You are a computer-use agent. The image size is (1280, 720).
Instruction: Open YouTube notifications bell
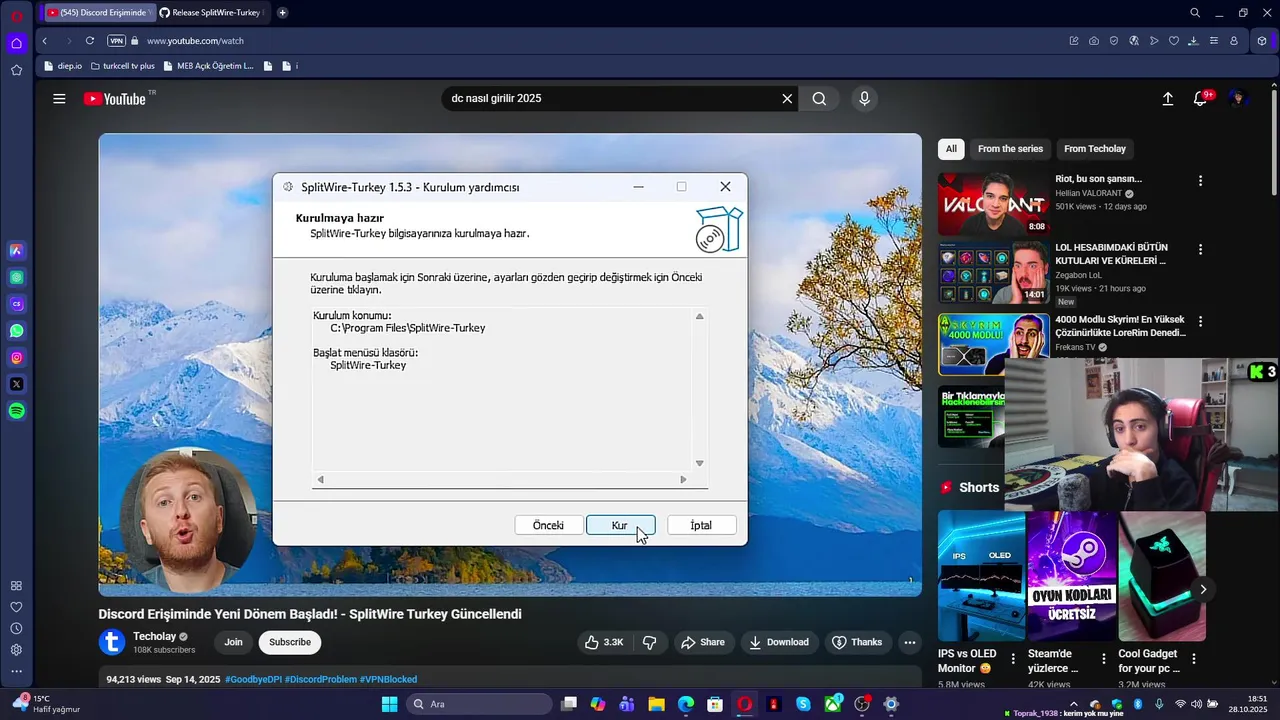pos(1201,99)
